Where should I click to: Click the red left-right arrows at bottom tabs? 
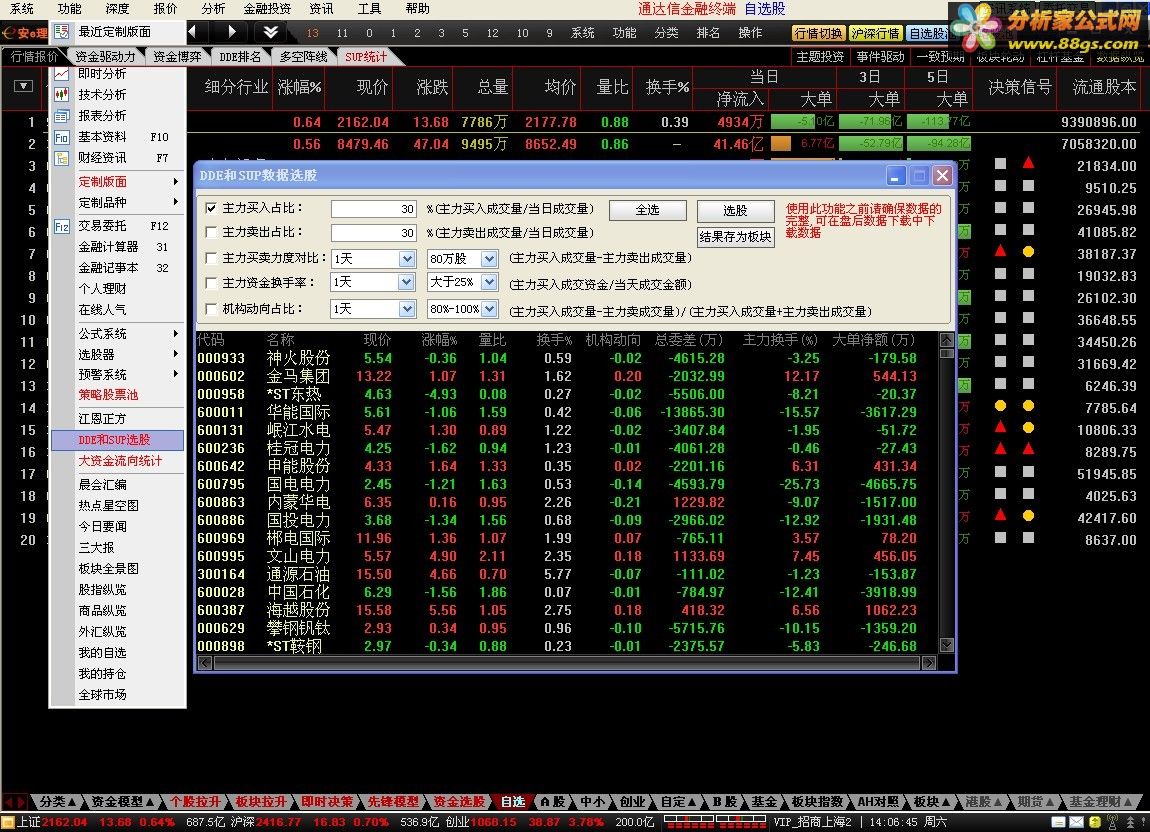(x=15, y=802)
